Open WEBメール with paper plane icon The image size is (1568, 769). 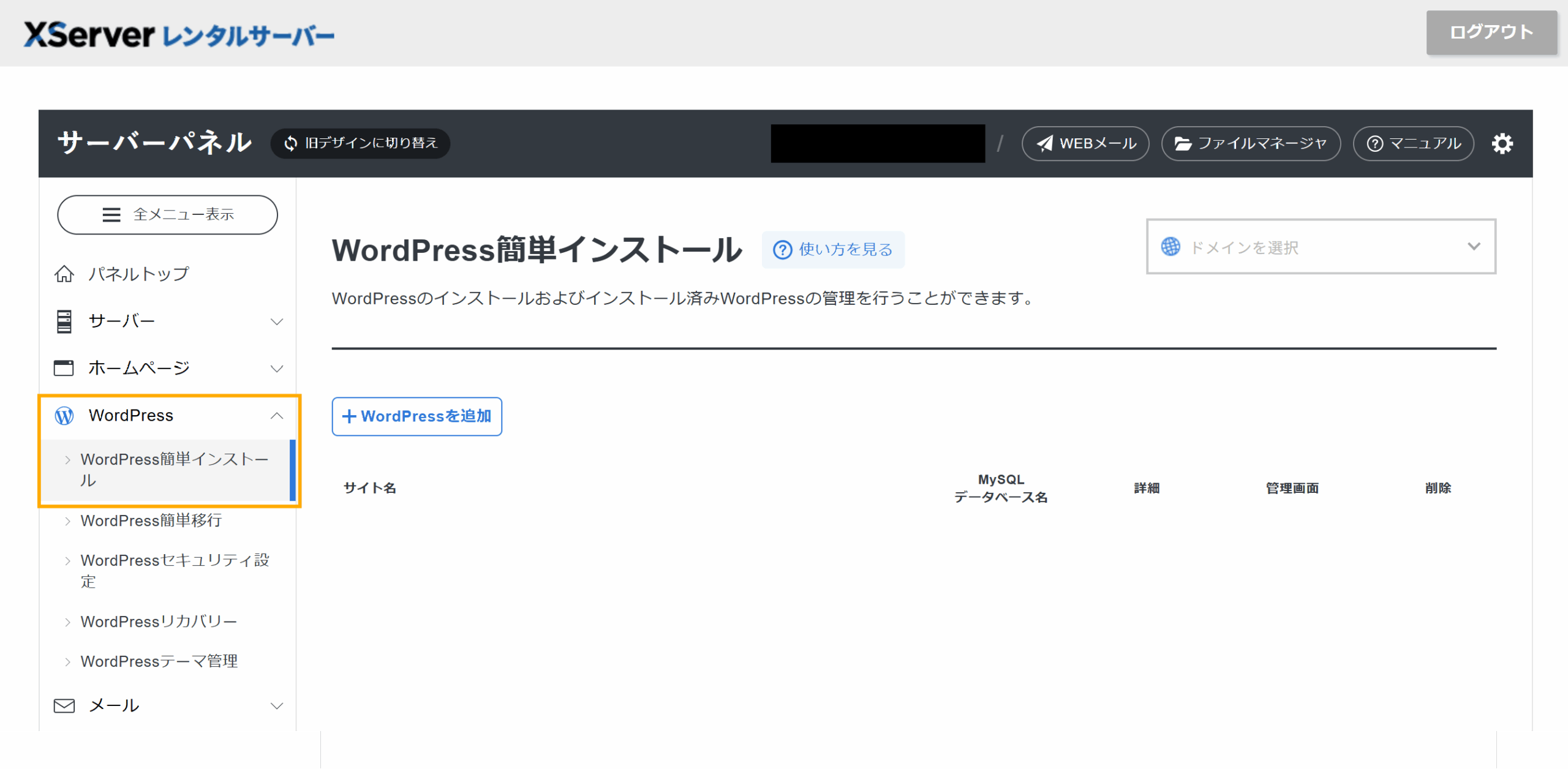pos(1085,144)
